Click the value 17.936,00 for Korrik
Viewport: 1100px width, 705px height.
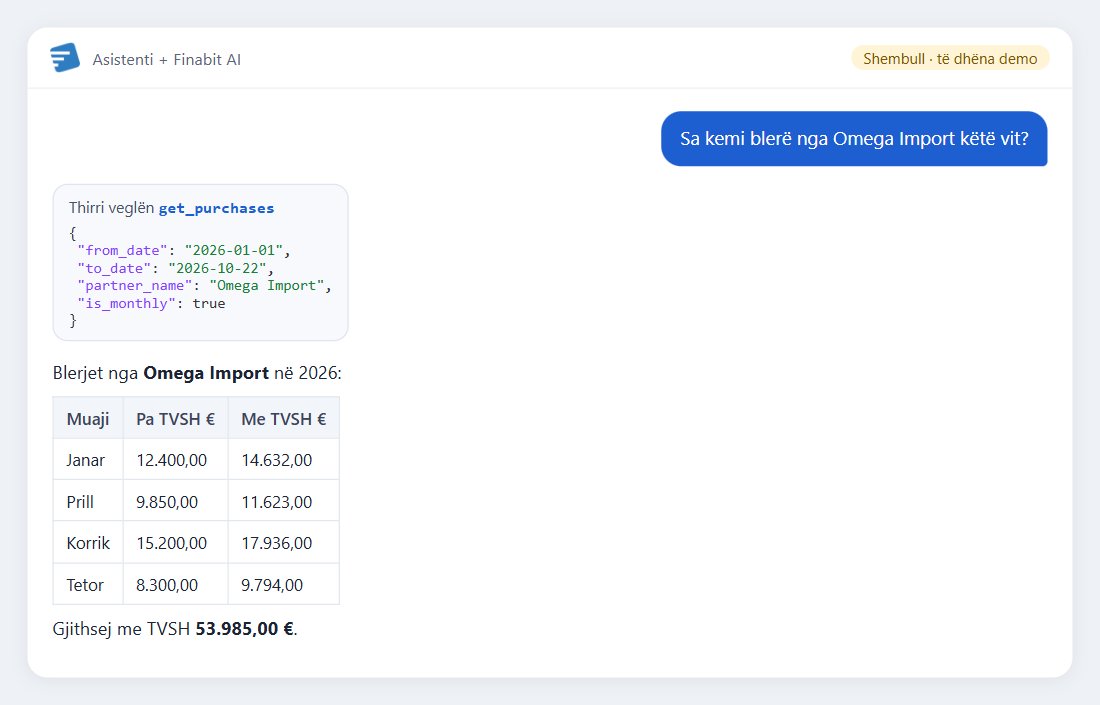(x=276, y=543)
